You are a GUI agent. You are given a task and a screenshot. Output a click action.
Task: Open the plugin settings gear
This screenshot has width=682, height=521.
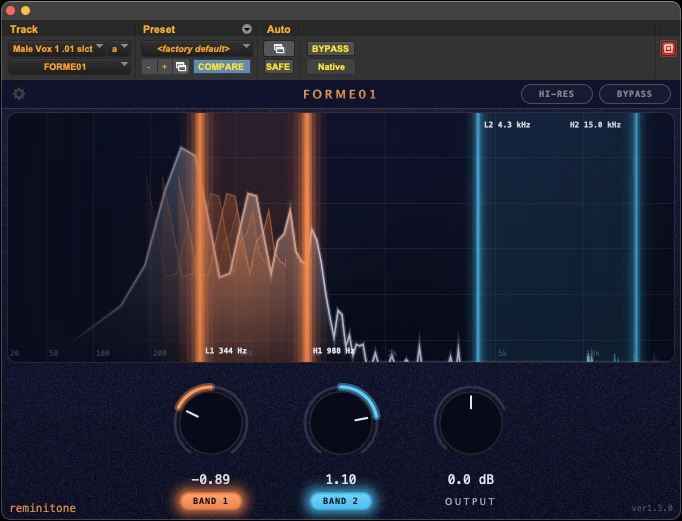tap(19, 94)
